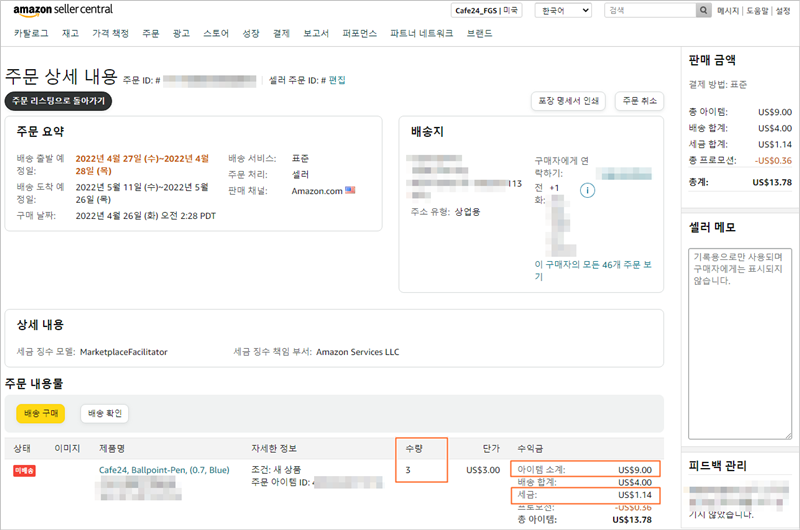Click the purchase date 오전 2:28 PDT text
Screen dimensions: 800x530
(188, 216)
